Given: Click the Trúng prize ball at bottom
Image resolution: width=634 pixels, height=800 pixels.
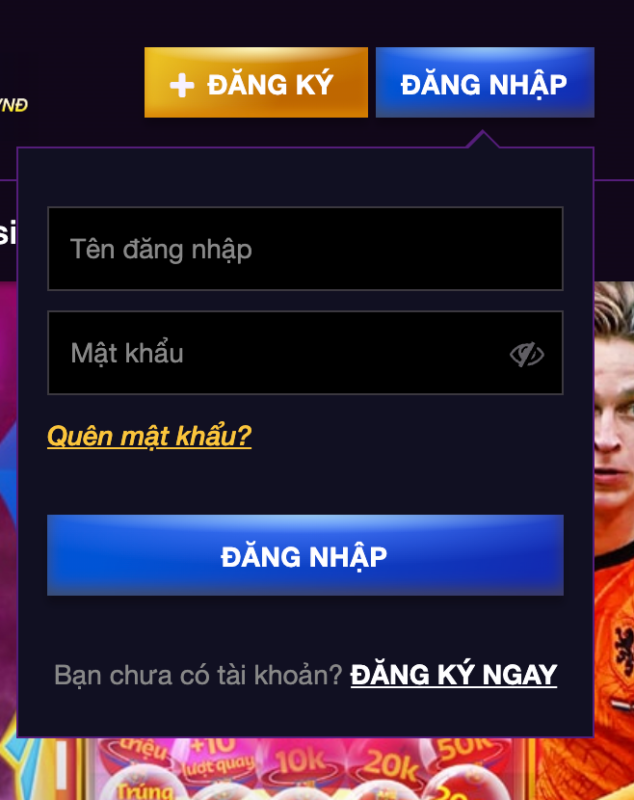Looking at the screenshot, I should coord(145,790).
